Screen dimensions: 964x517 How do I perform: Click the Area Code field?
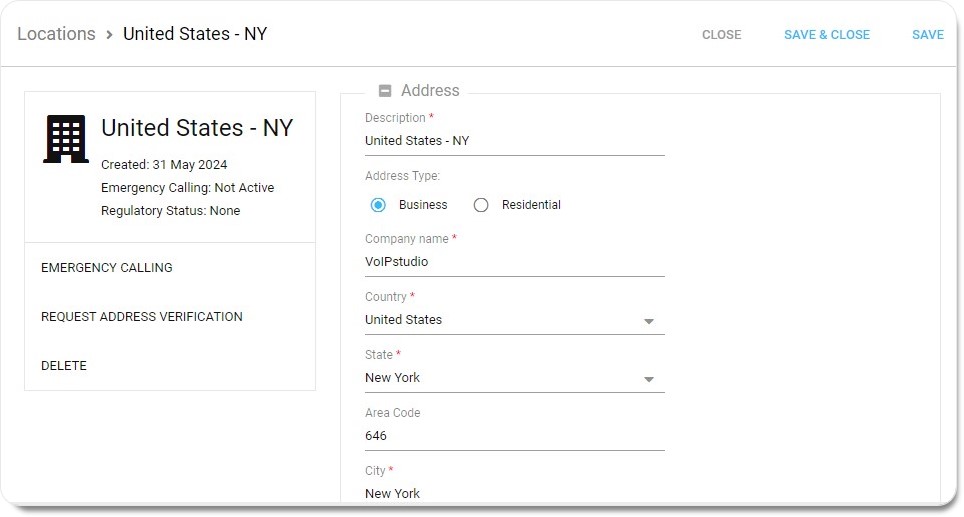coord(514,436)
